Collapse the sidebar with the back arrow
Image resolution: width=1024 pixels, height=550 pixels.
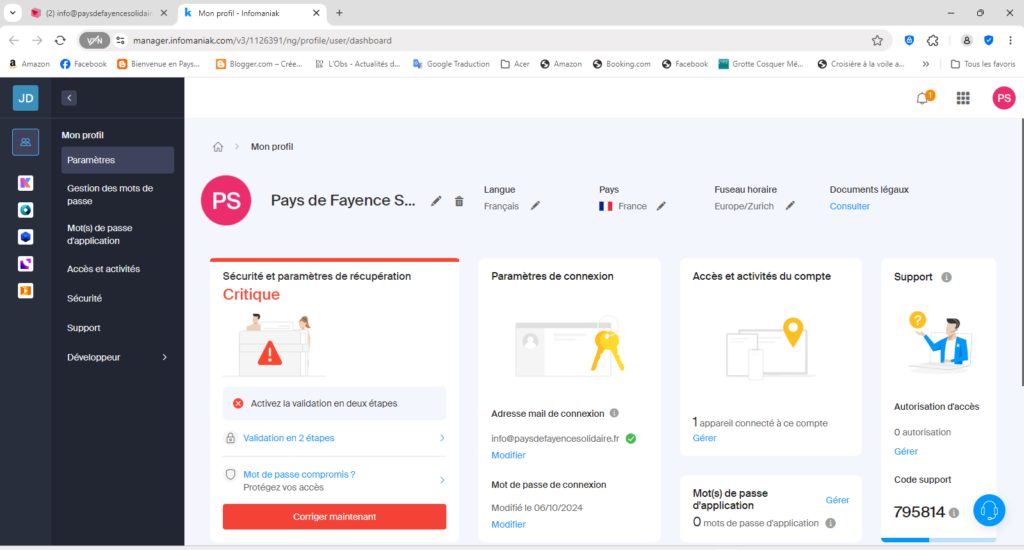[69, 98]
